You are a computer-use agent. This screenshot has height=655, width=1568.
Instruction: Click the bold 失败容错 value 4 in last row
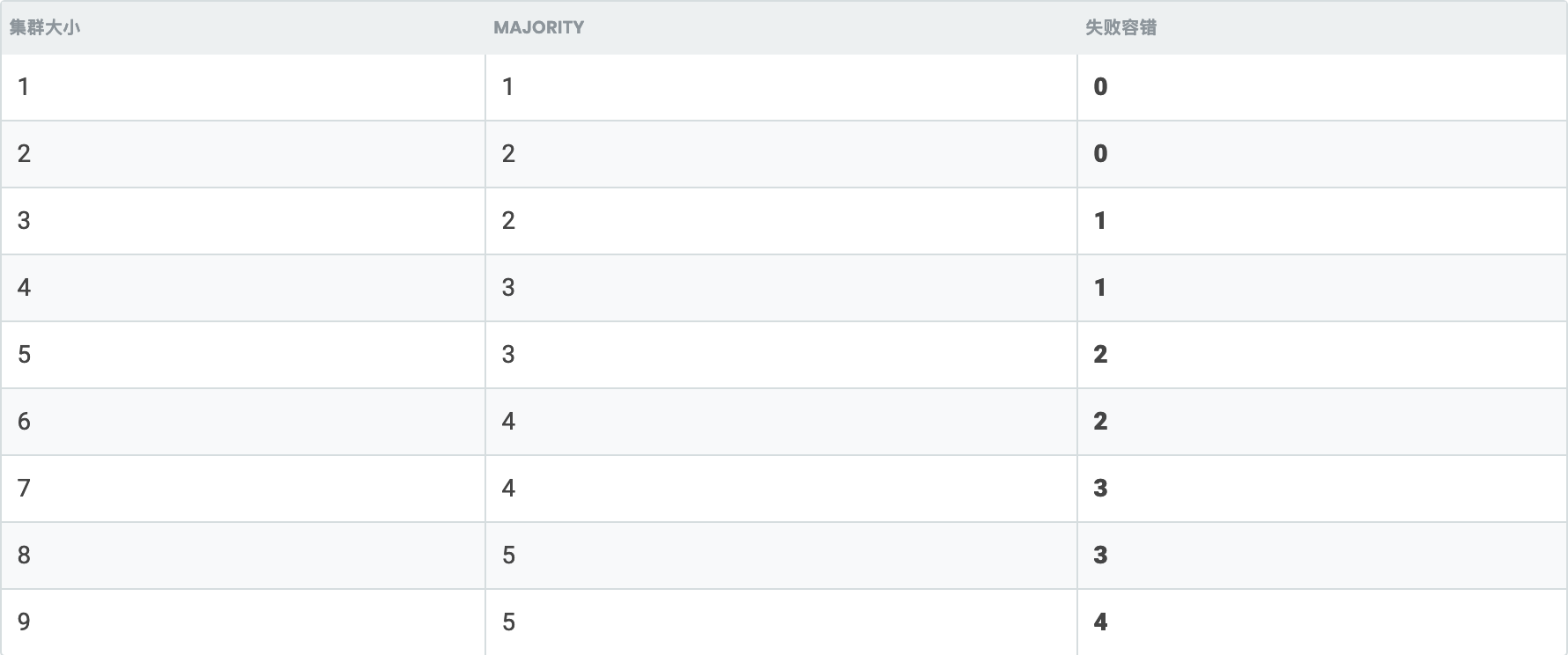tap(1100, 622)
